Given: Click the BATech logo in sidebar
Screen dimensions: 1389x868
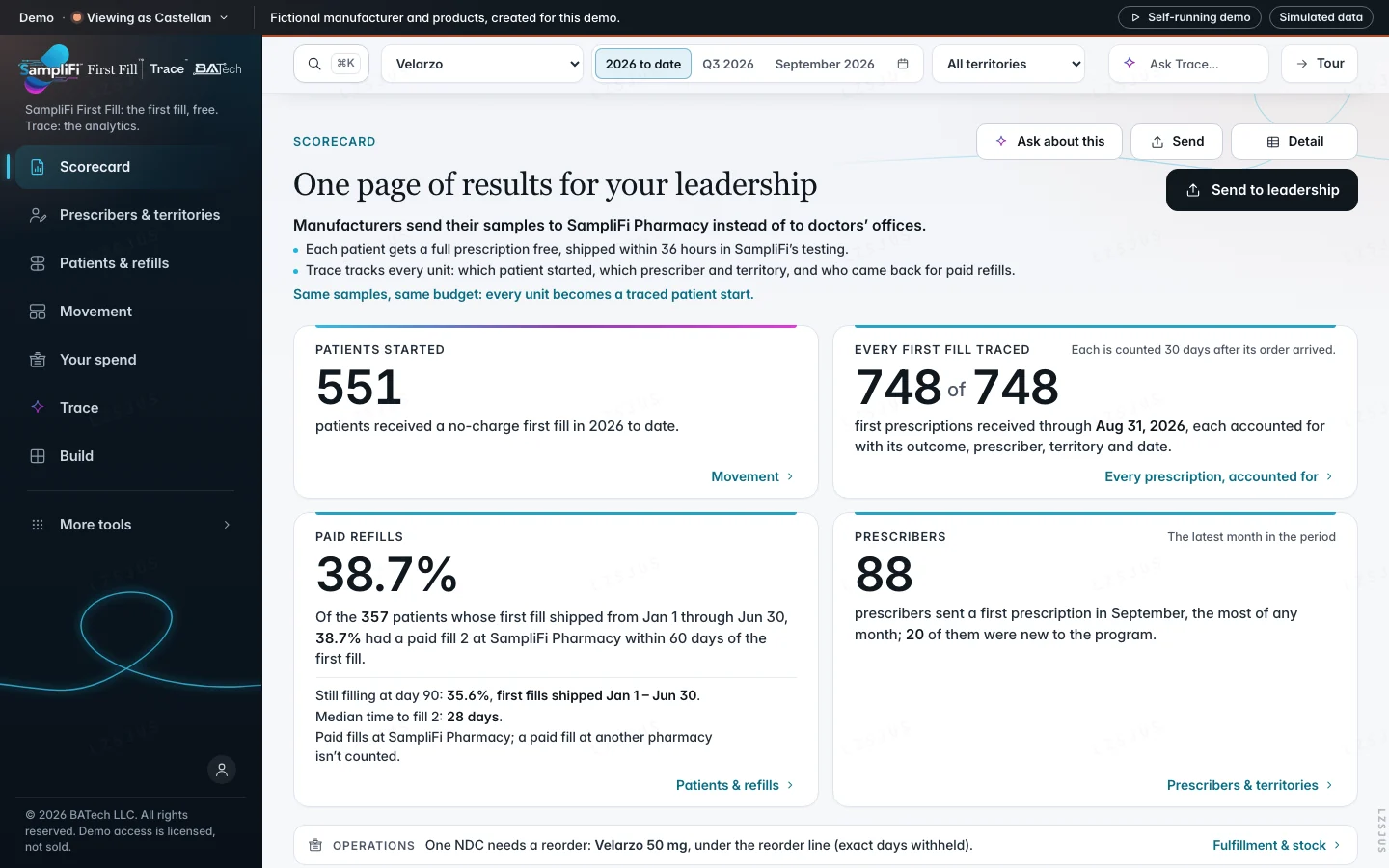Looking at the screenshot, I should 218,68.
